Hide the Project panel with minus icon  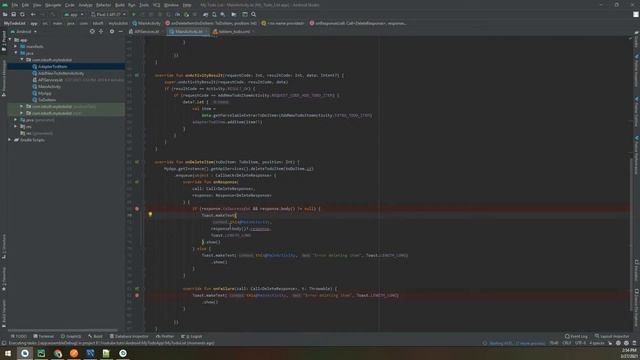(120, 31)
